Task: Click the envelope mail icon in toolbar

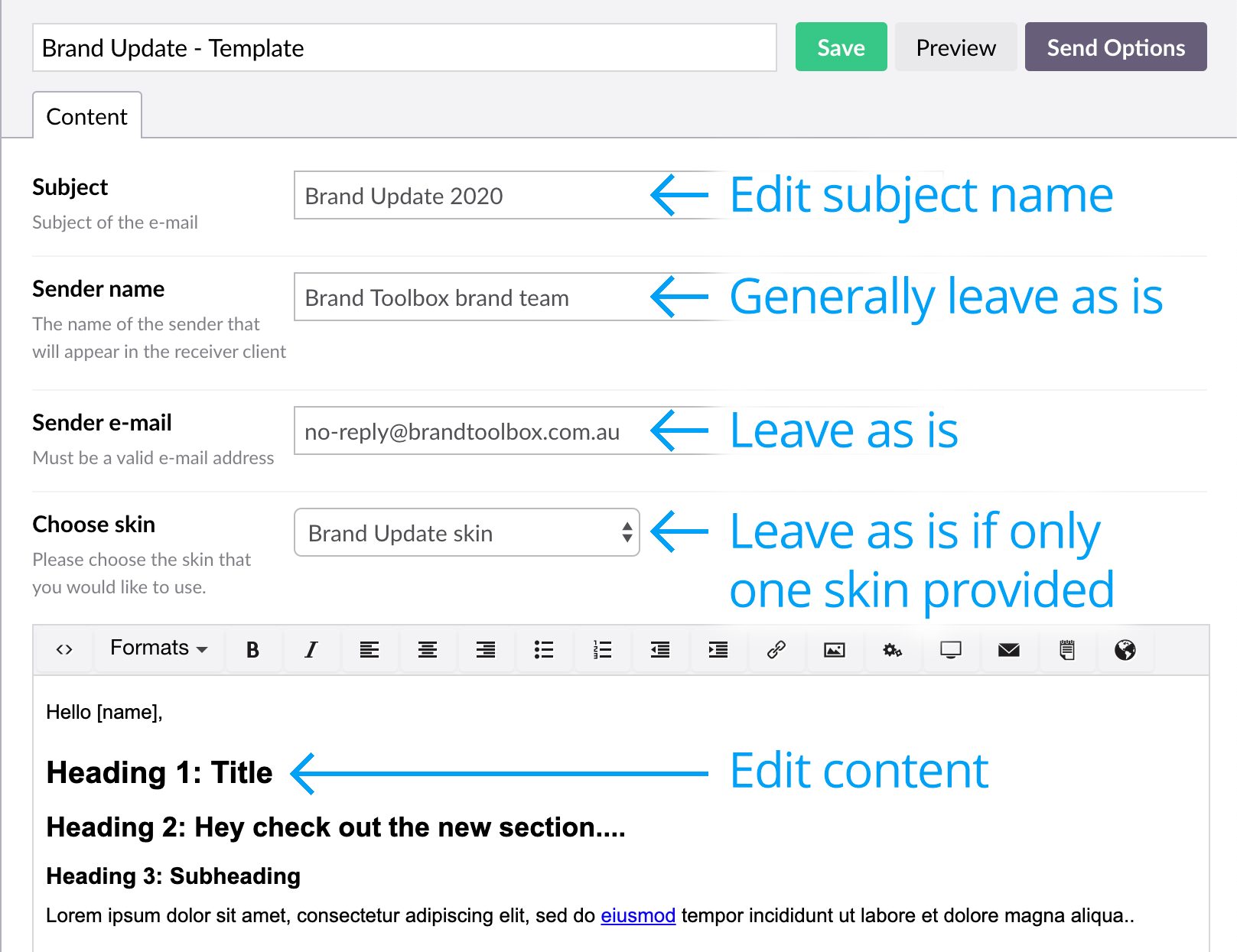Action: coord(1009,650)
